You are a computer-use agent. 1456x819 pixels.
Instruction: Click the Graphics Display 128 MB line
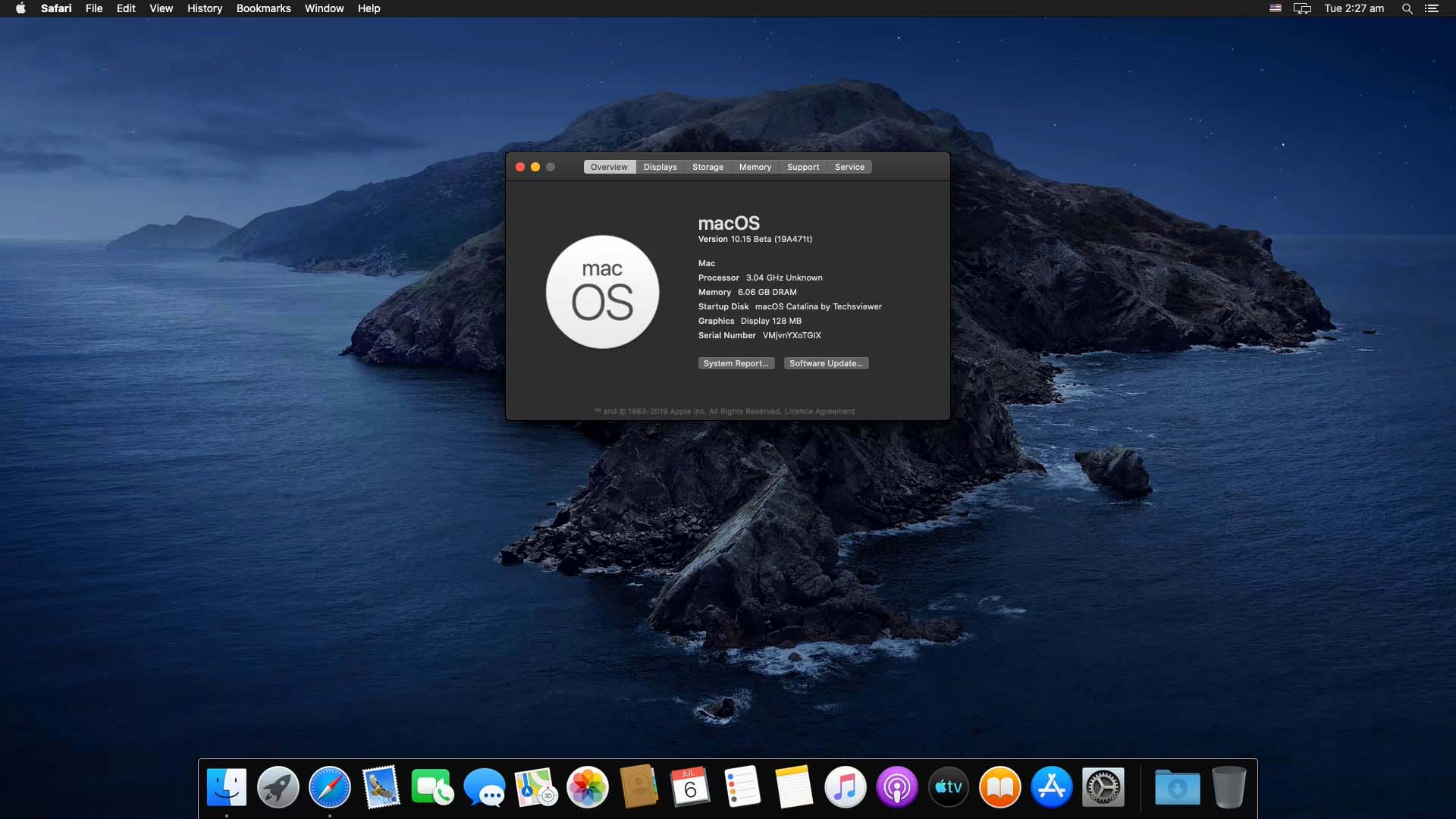coord(749,321)
